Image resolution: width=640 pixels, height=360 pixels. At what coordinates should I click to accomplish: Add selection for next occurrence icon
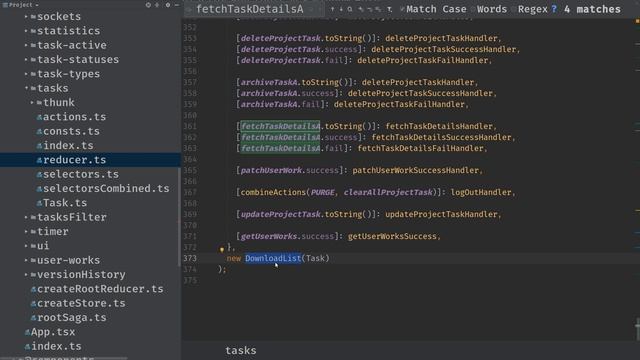click(360, 9)
